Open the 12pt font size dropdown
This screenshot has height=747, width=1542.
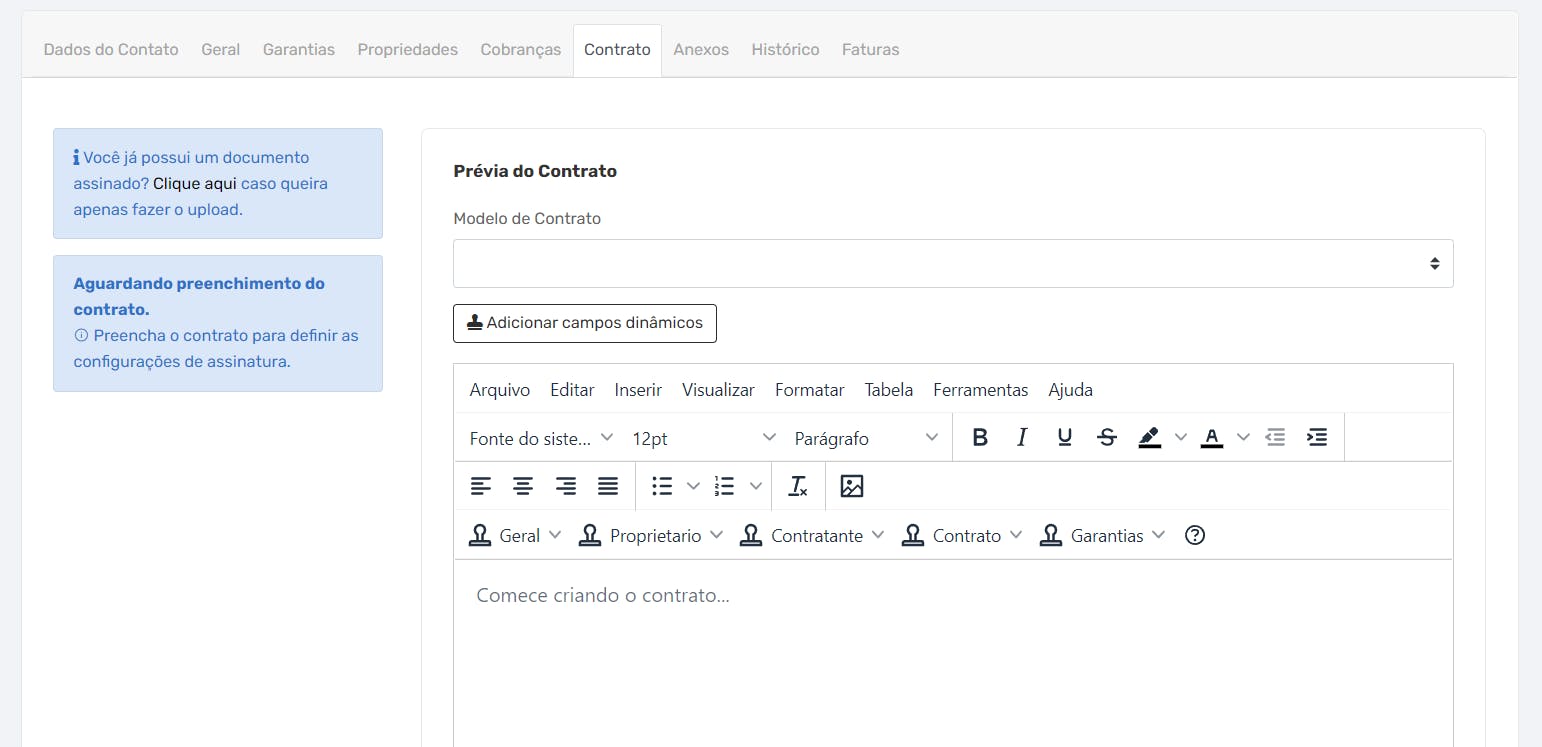click(x=704, y=438)
